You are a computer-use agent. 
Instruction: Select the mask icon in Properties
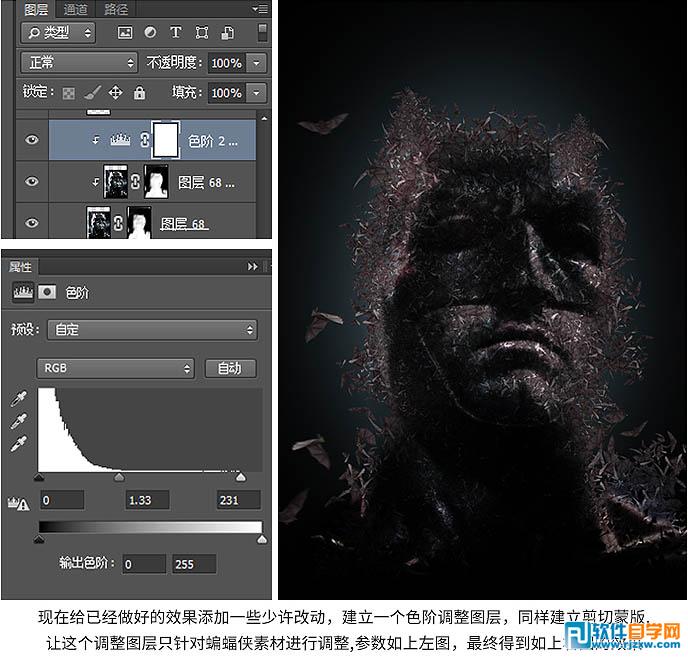click(47, 292)
